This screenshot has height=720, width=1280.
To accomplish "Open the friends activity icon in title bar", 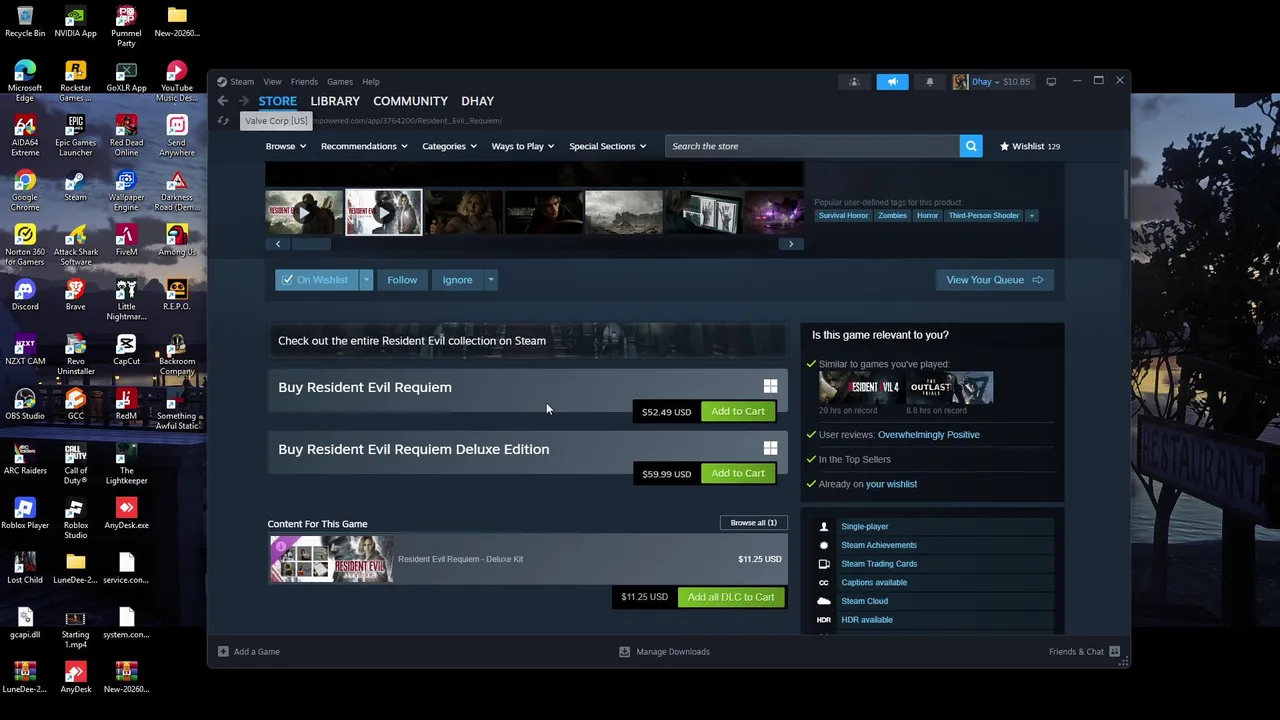I will (x=854, y=82).
